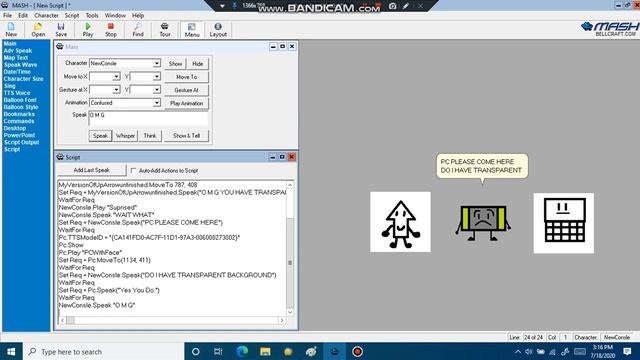640x360 pixels.
Task: Select Balloon Font in sidebar
Action: tap(20, 100)
